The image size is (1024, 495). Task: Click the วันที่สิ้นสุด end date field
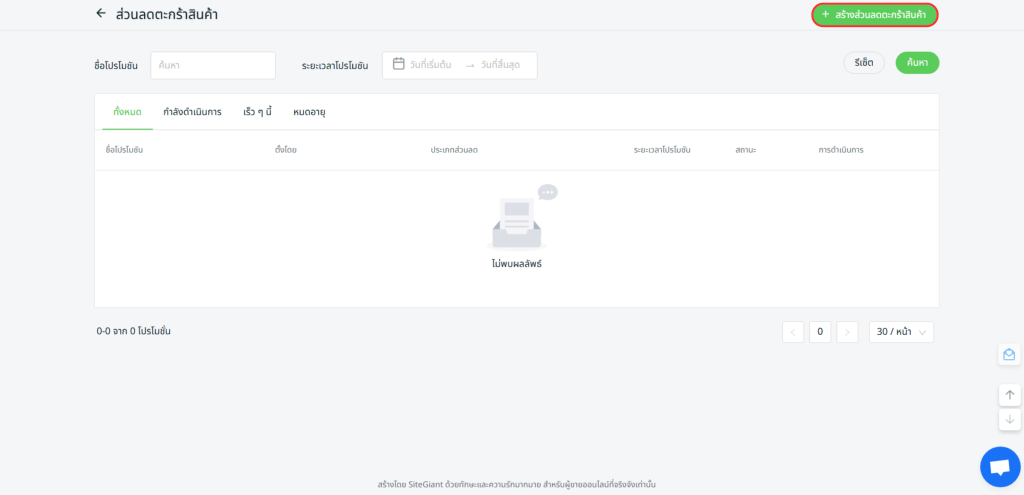pos(502,65)
